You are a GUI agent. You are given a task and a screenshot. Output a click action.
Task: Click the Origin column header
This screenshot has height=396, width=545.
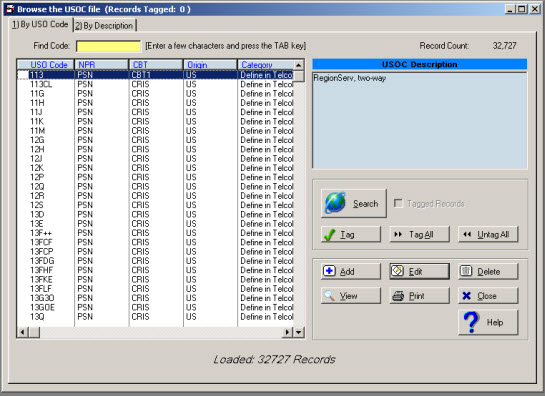click(x=210, y=65)
